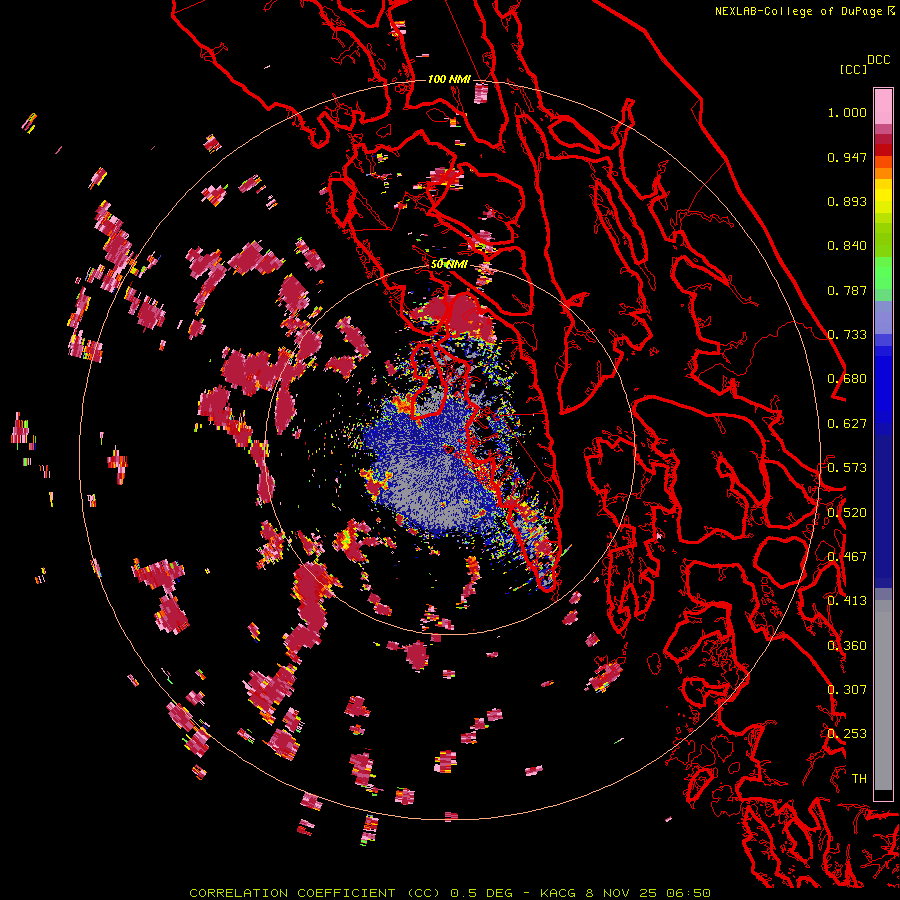
Task: Click the 0.627 scale value
Action: click(x=847, y=424)
